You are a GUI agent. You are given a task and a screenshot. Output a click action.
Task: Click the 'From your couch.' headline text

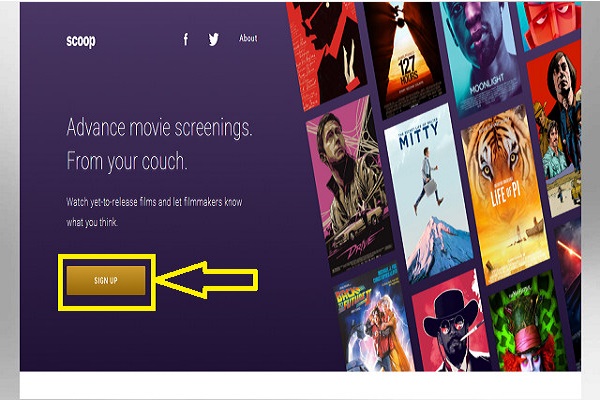[127, 161]
